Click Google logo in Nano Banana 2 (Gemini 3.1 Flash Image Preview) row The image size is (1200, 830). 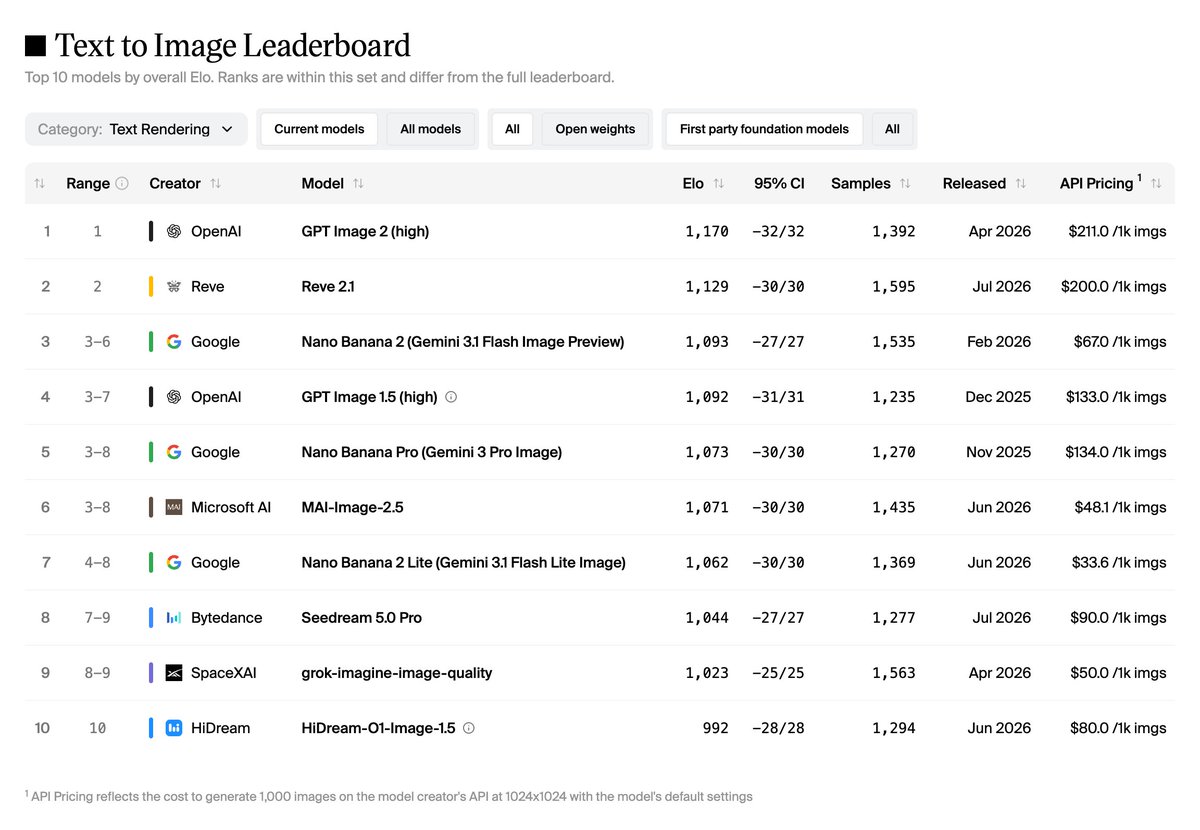pos(174,342)
